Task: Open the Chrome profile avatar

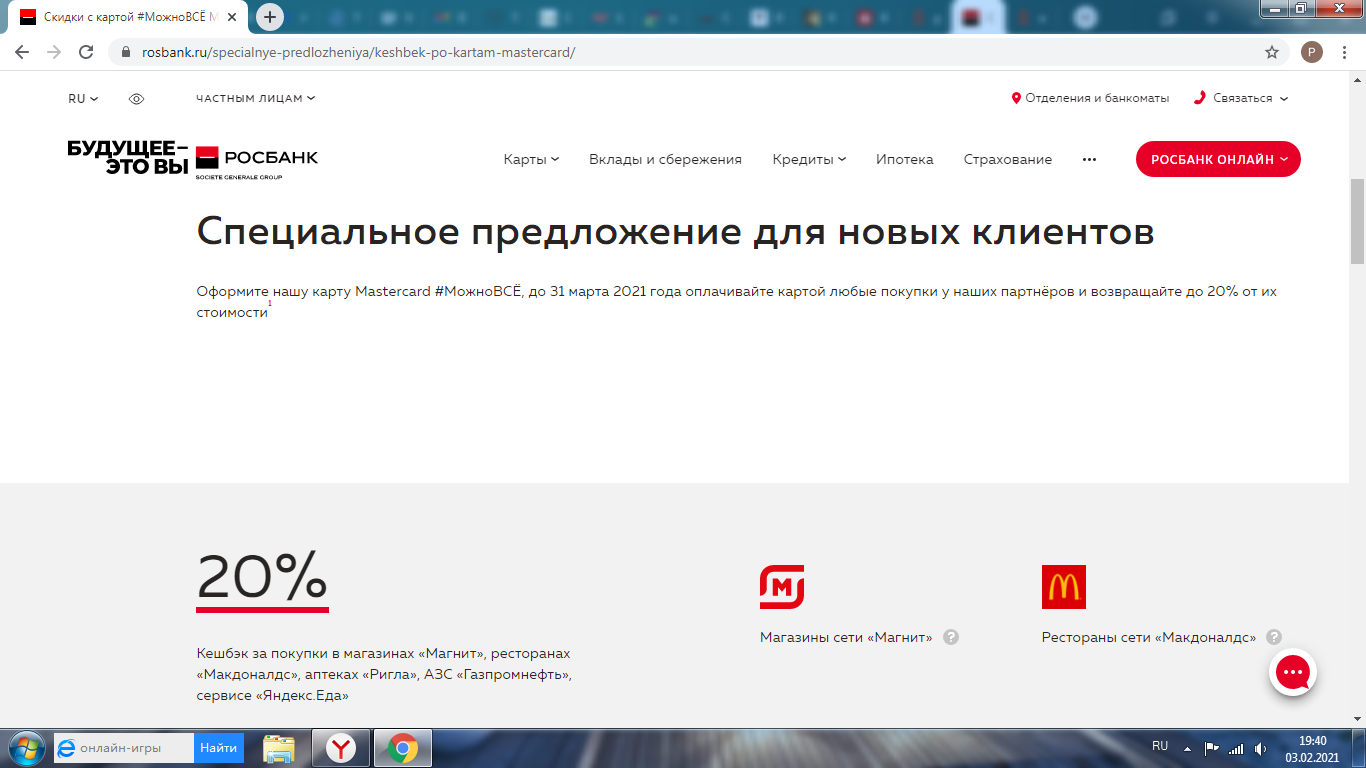Action: pos(1311,52)
